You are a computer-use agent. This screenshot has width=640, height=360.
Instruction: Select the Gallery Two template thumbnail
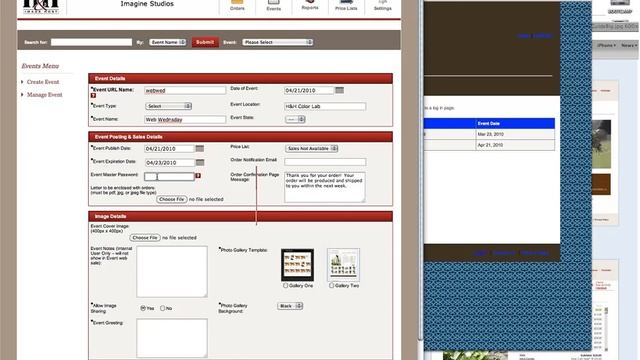343,265
